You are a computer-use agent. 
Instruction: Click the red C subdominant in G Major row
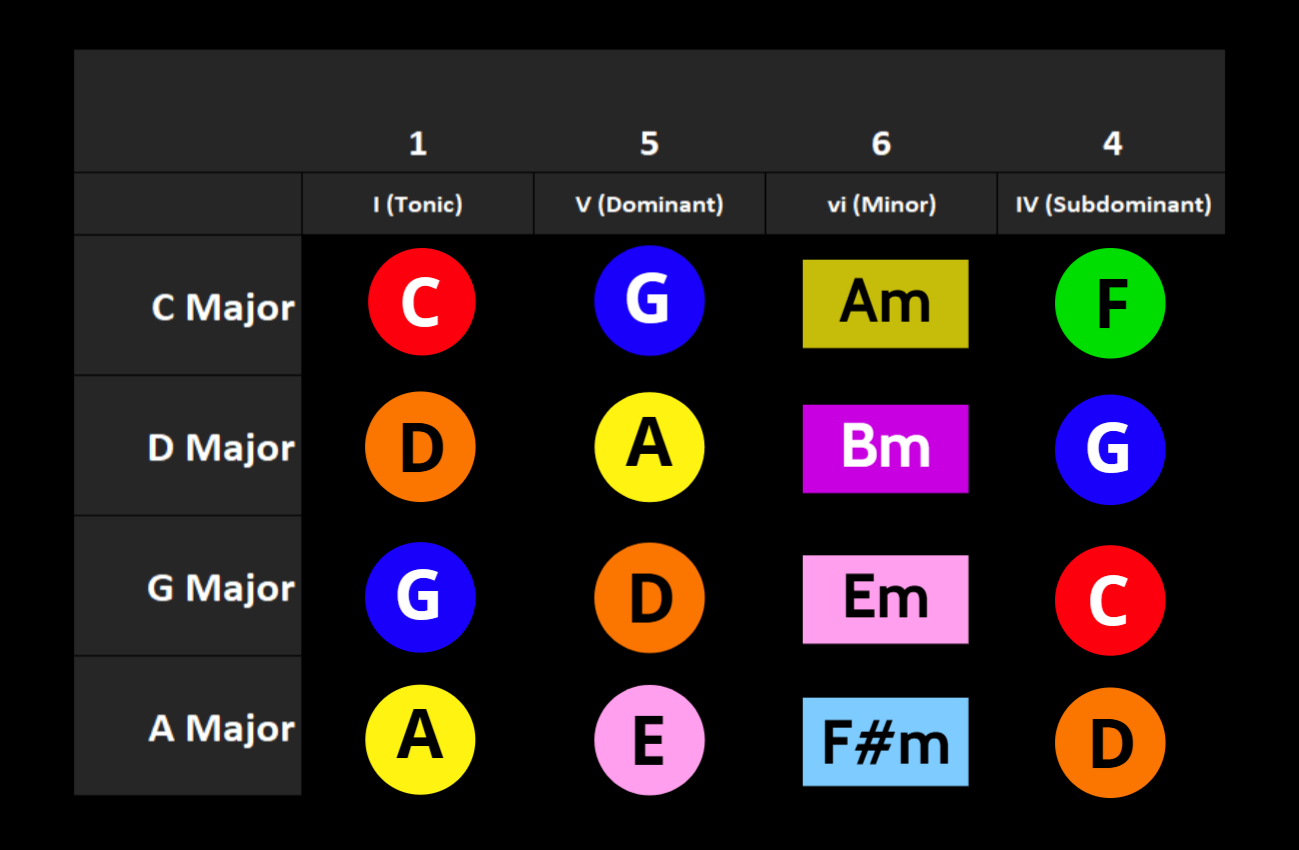point(1110,600)
